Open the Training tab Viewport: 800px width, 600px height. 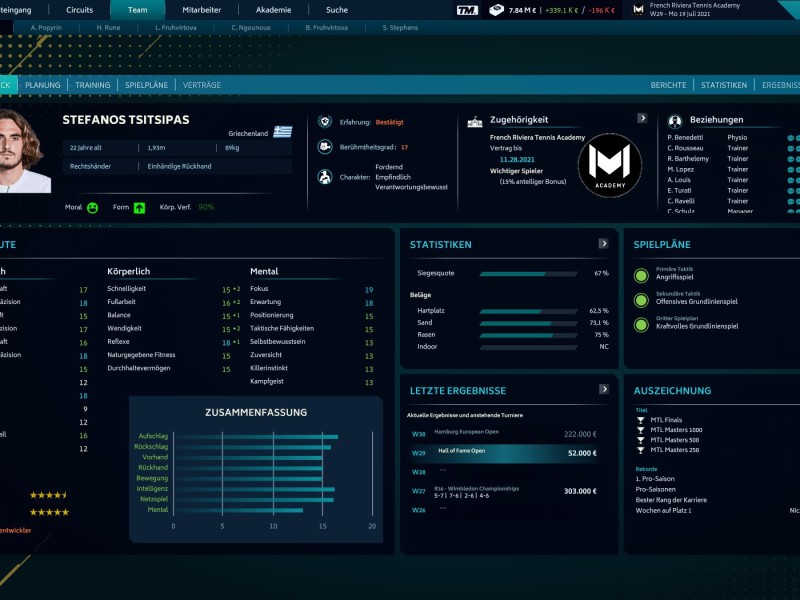(x=92, y=85)
